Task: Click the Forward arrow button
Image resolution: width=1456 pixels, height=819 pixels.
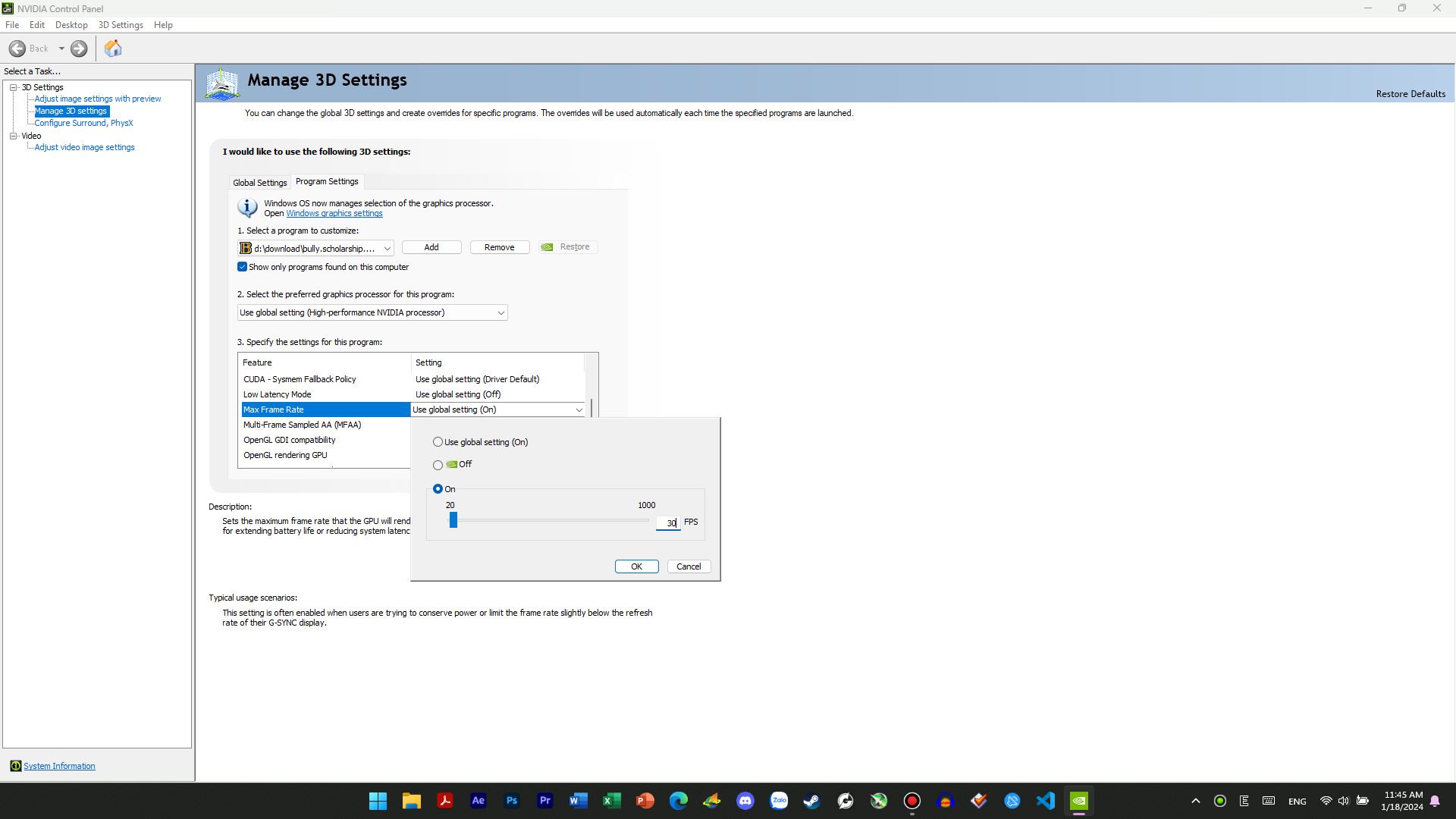Action: coord(79,49)
